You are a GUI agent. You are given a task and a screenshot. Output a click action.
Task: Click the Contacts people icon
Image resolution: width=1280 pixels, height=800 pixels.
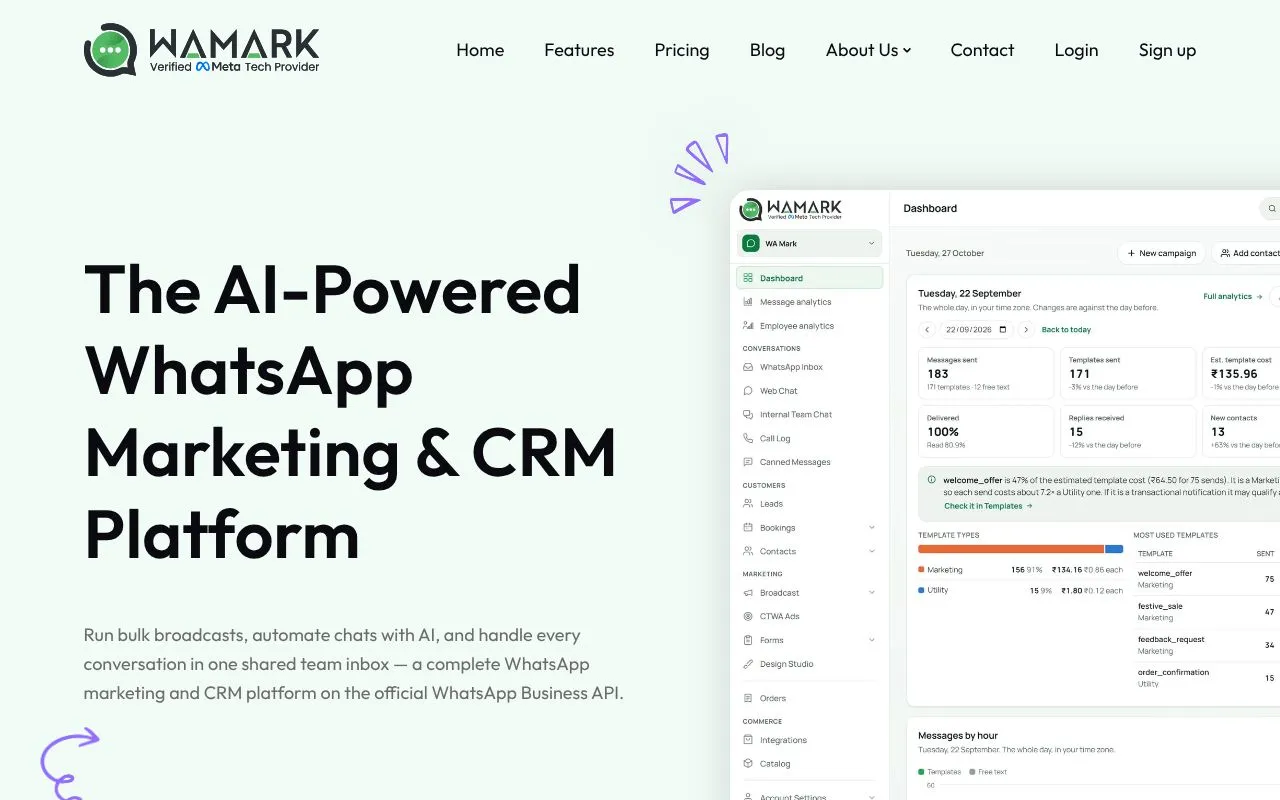pyautogui.click(x=748, y=551)
